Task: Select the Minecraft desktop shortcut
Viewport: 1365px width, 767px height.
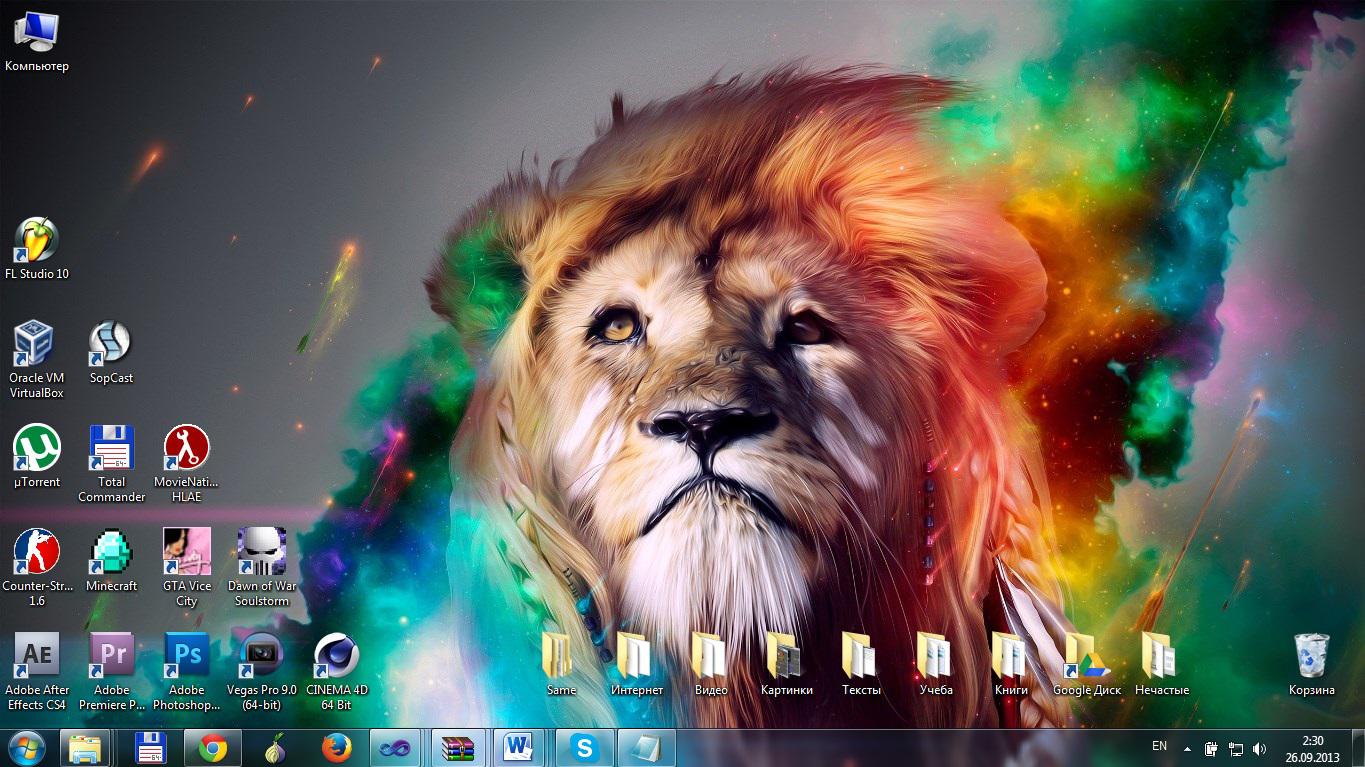Action: [111, 562]
